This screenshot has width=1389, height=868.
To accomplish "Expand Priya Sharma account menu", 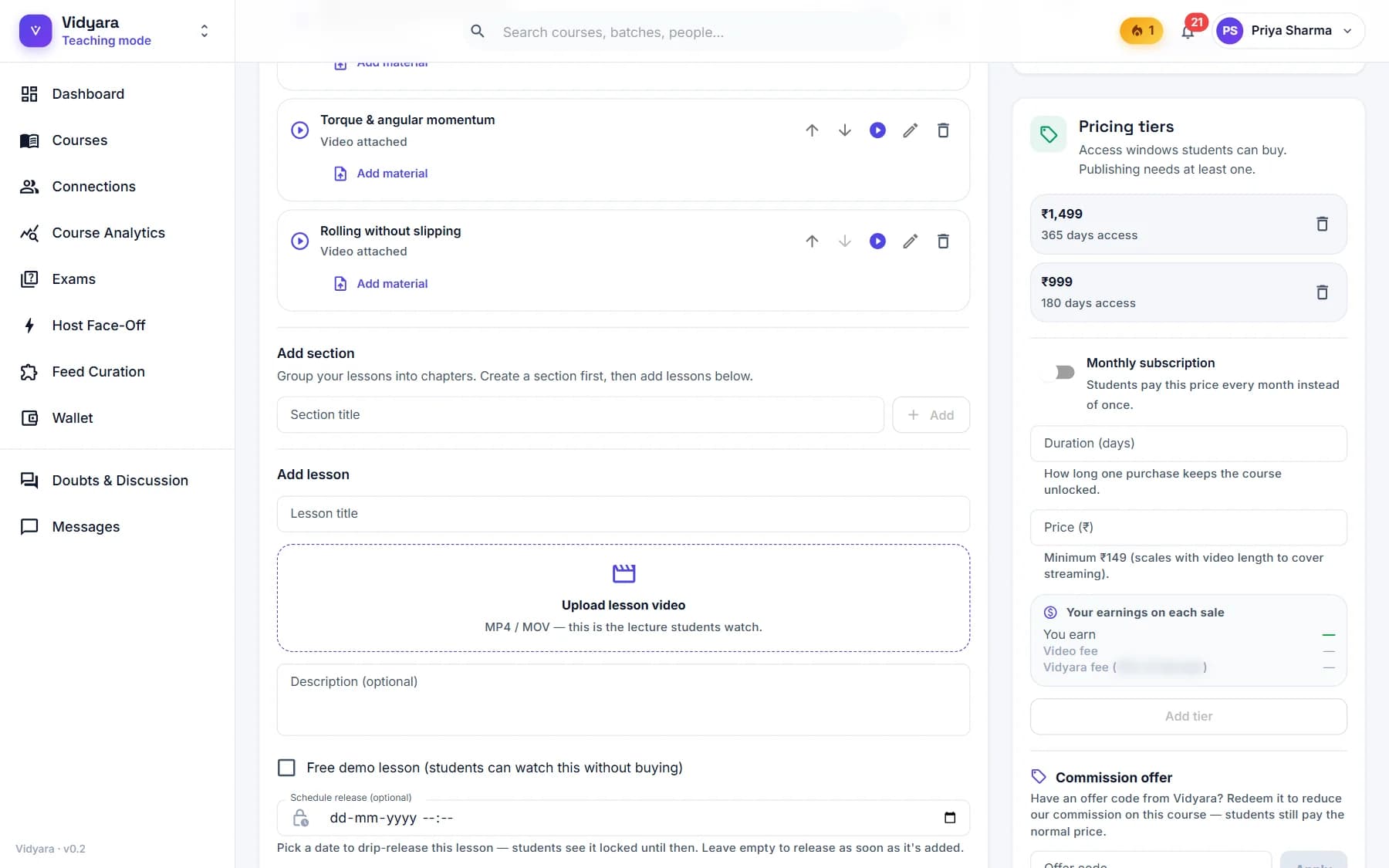I will 1288,31.
